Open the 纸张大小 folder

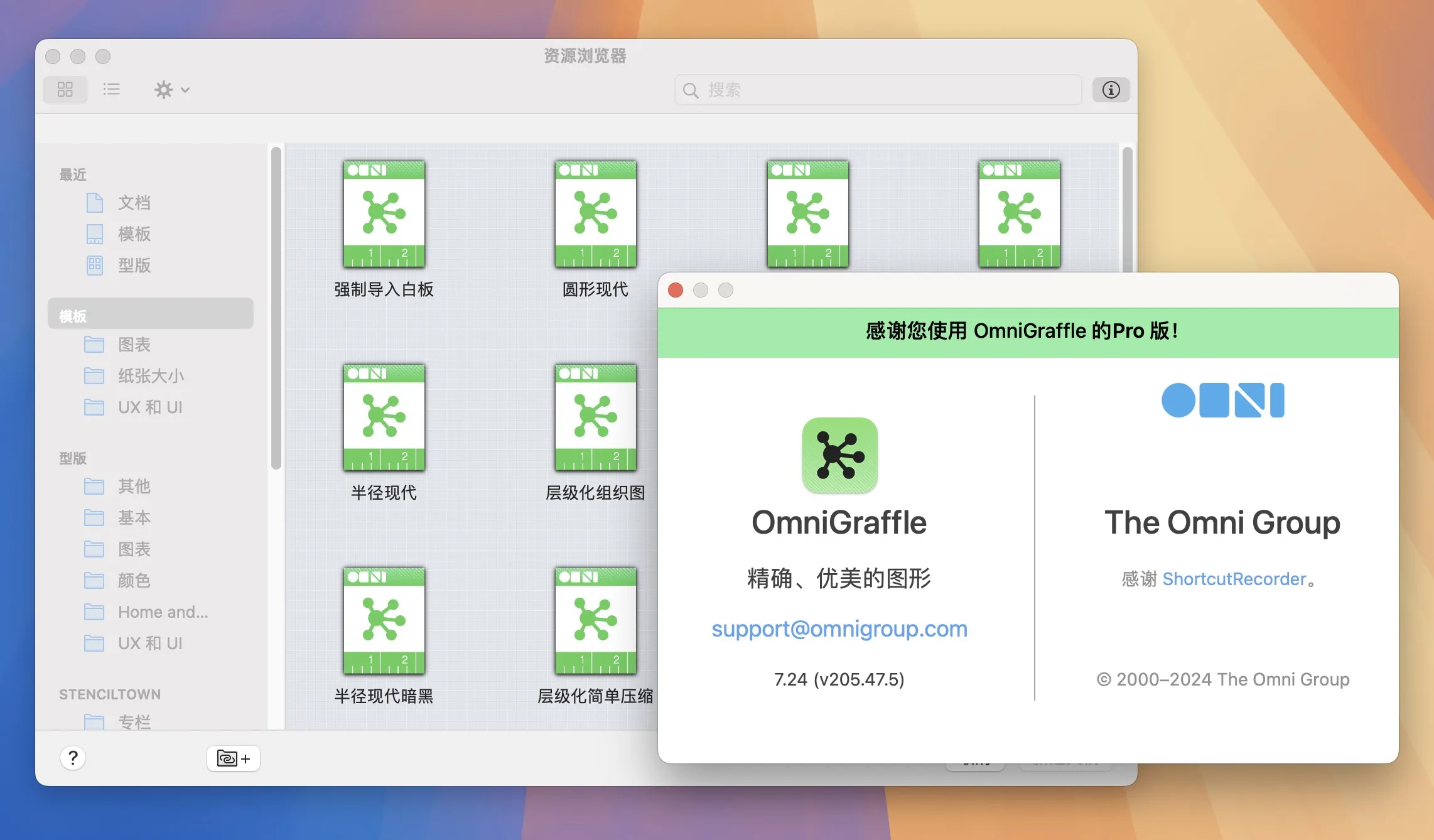[151, 376]
